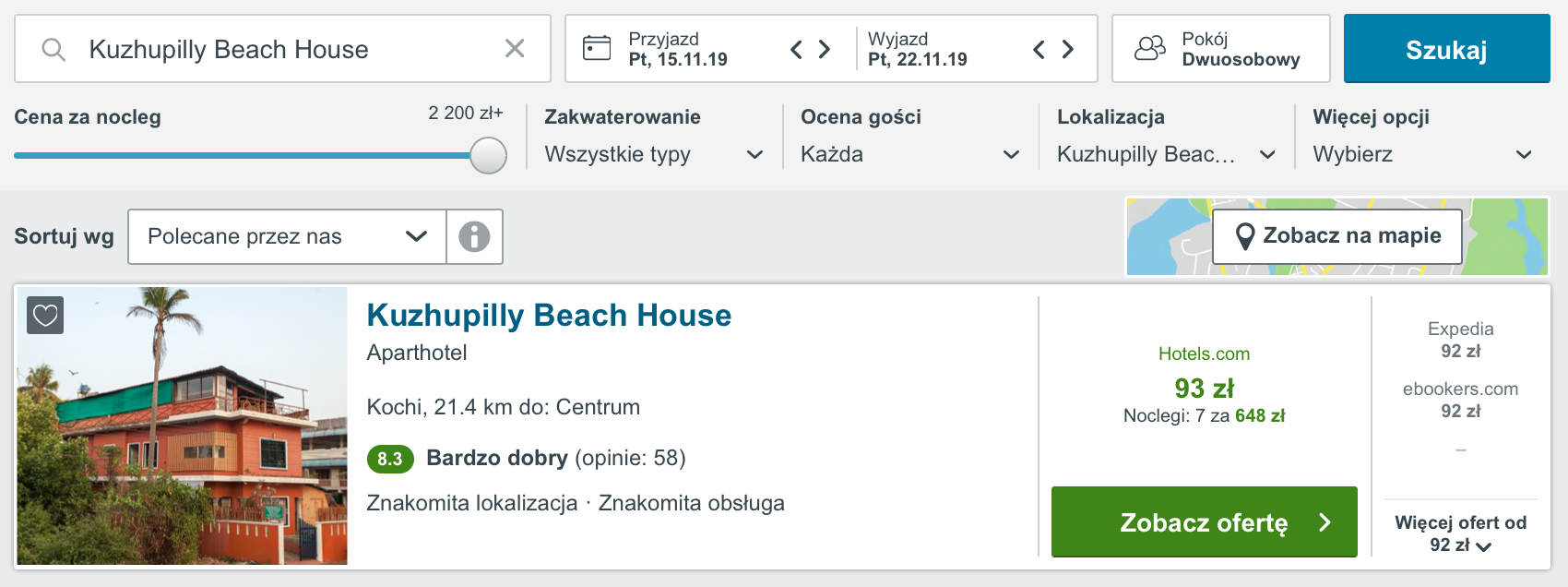Open the Kuzhupilly Beach House title link
Image resolution: width=1568 pixels, height=587 pixels.
click(549, 316)
